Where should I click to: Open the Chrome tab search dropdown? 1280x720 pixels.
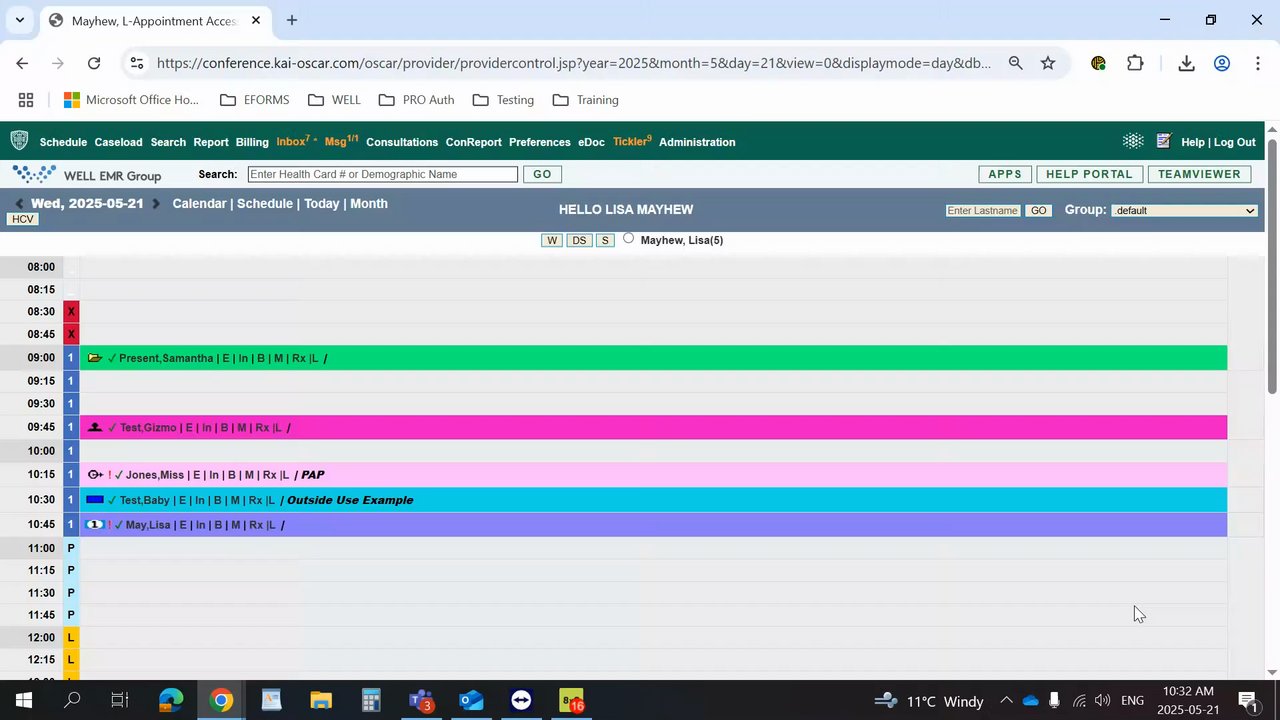pos(19,20)
